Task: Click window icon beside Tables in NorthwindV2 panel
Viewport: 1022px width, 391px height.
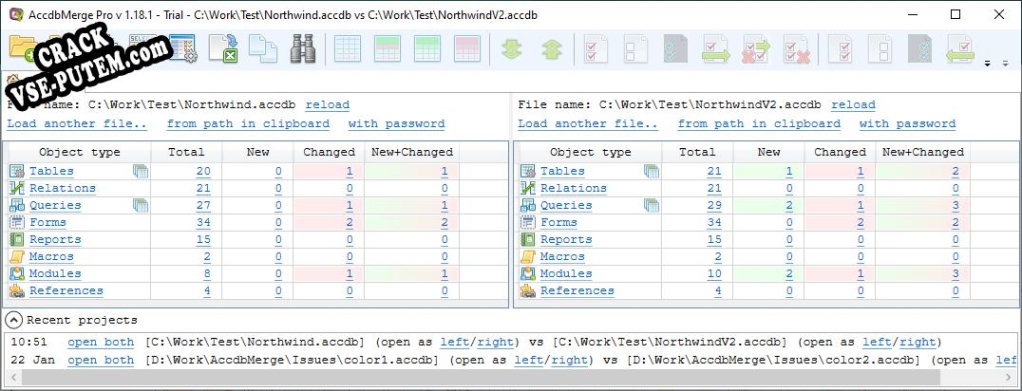Action: [651, 171]
